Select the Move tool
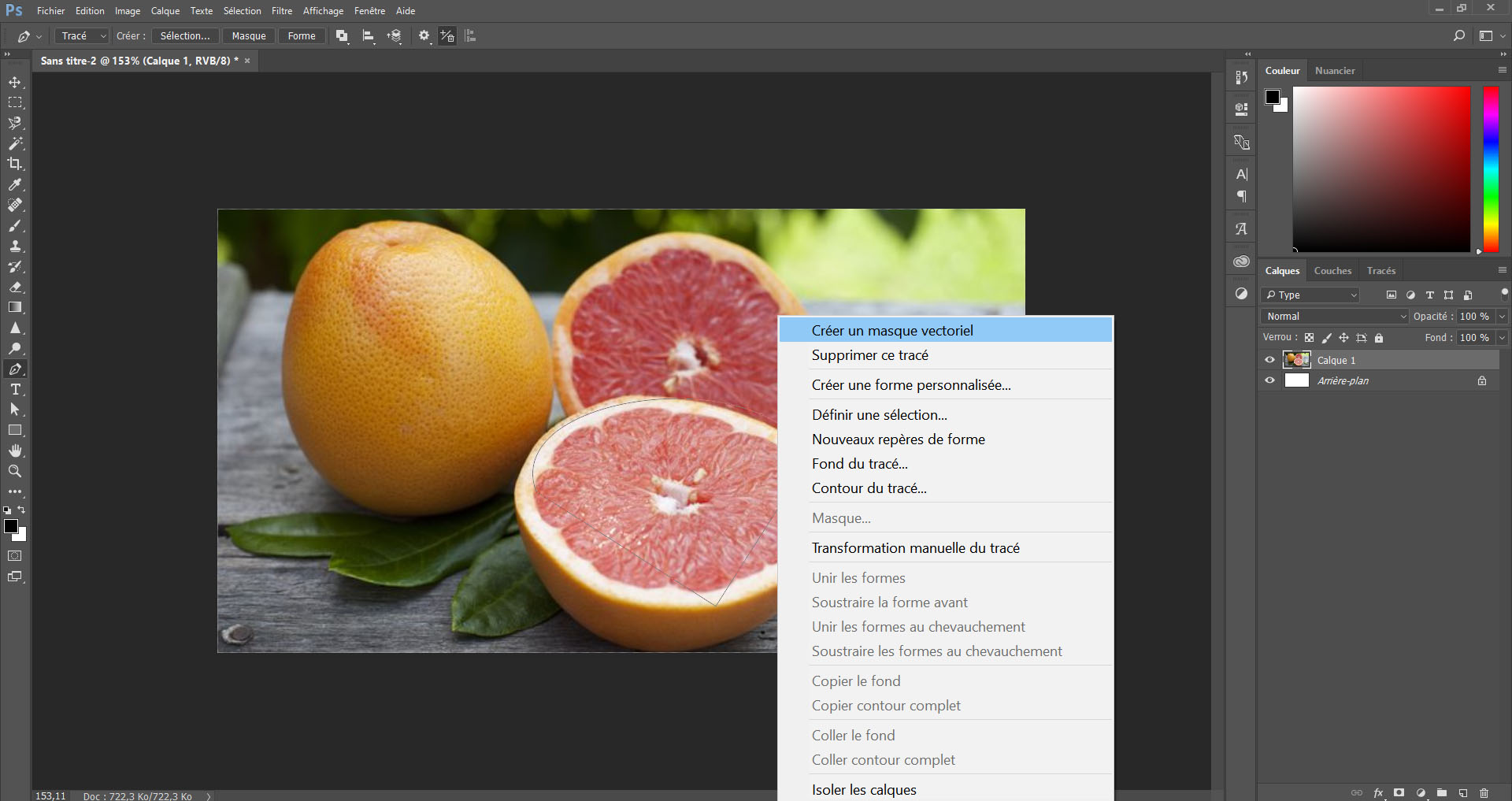Screen dimensions: 1512x801 (15, 83)
